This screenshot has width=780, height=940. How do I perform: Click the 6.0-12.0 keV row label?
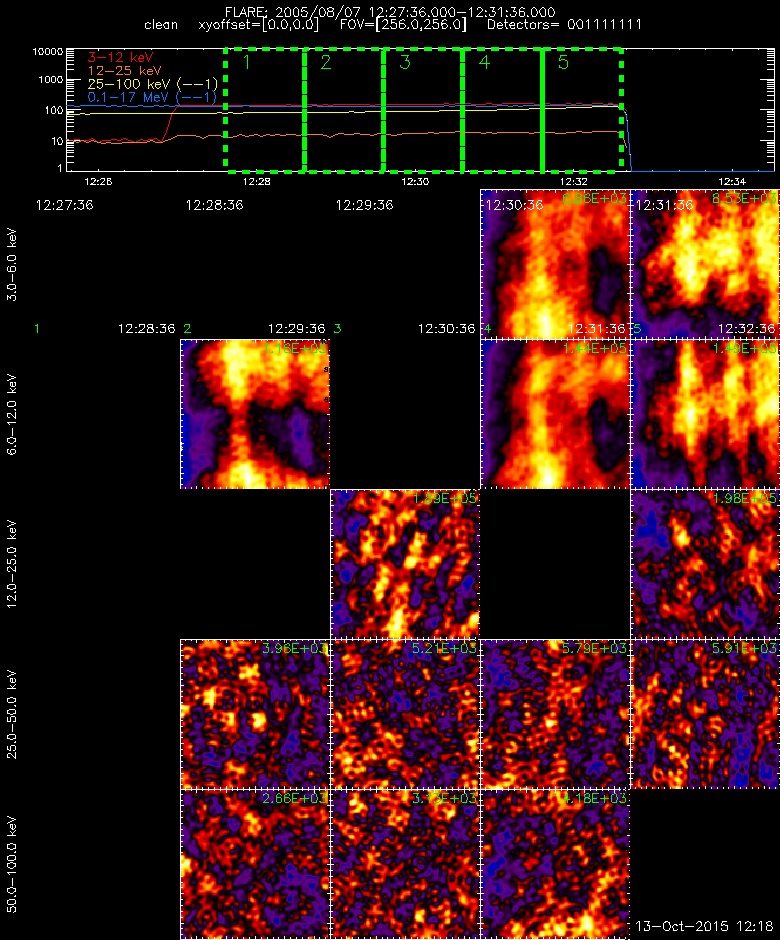(x=13, y=414)
